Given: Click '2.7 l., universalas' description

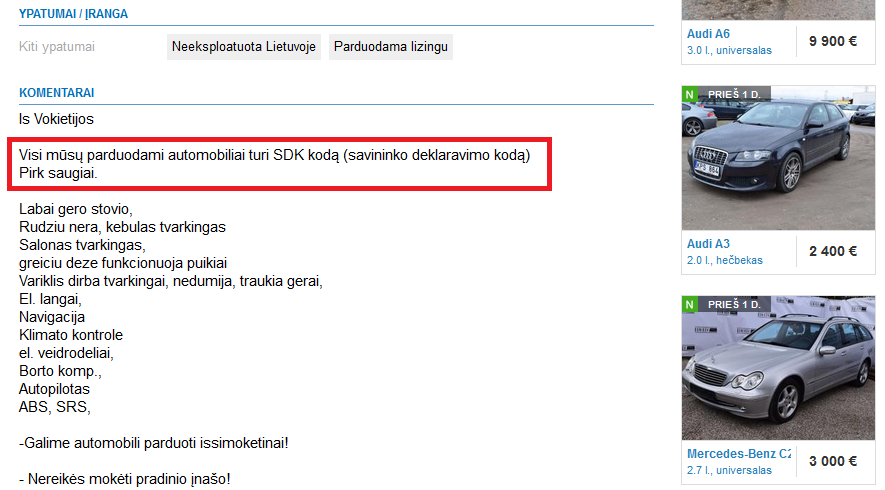Looking at the screenshot, I should 729,470.
